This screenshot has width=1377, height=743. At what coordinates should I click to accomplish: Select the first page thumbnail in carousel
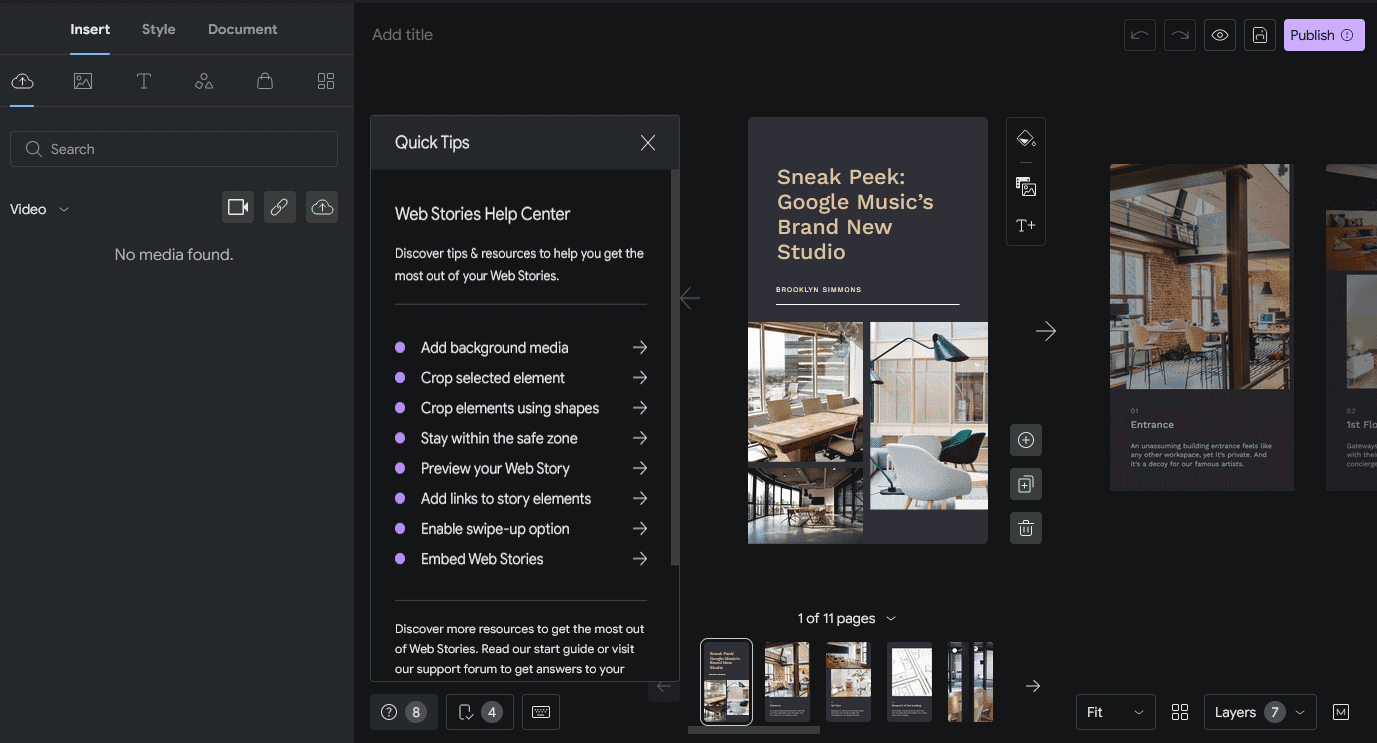727,682
